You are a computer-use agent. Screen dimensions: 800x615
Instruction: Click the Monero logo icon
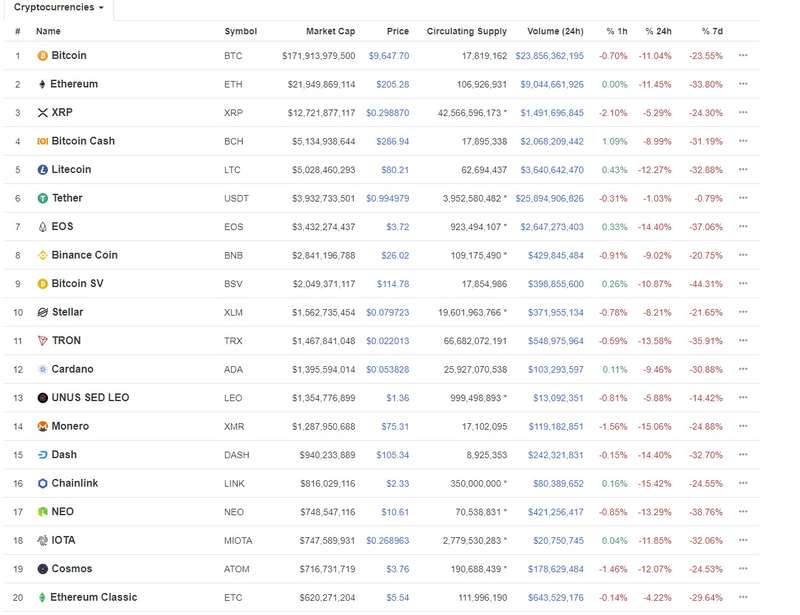coord(40,426)
